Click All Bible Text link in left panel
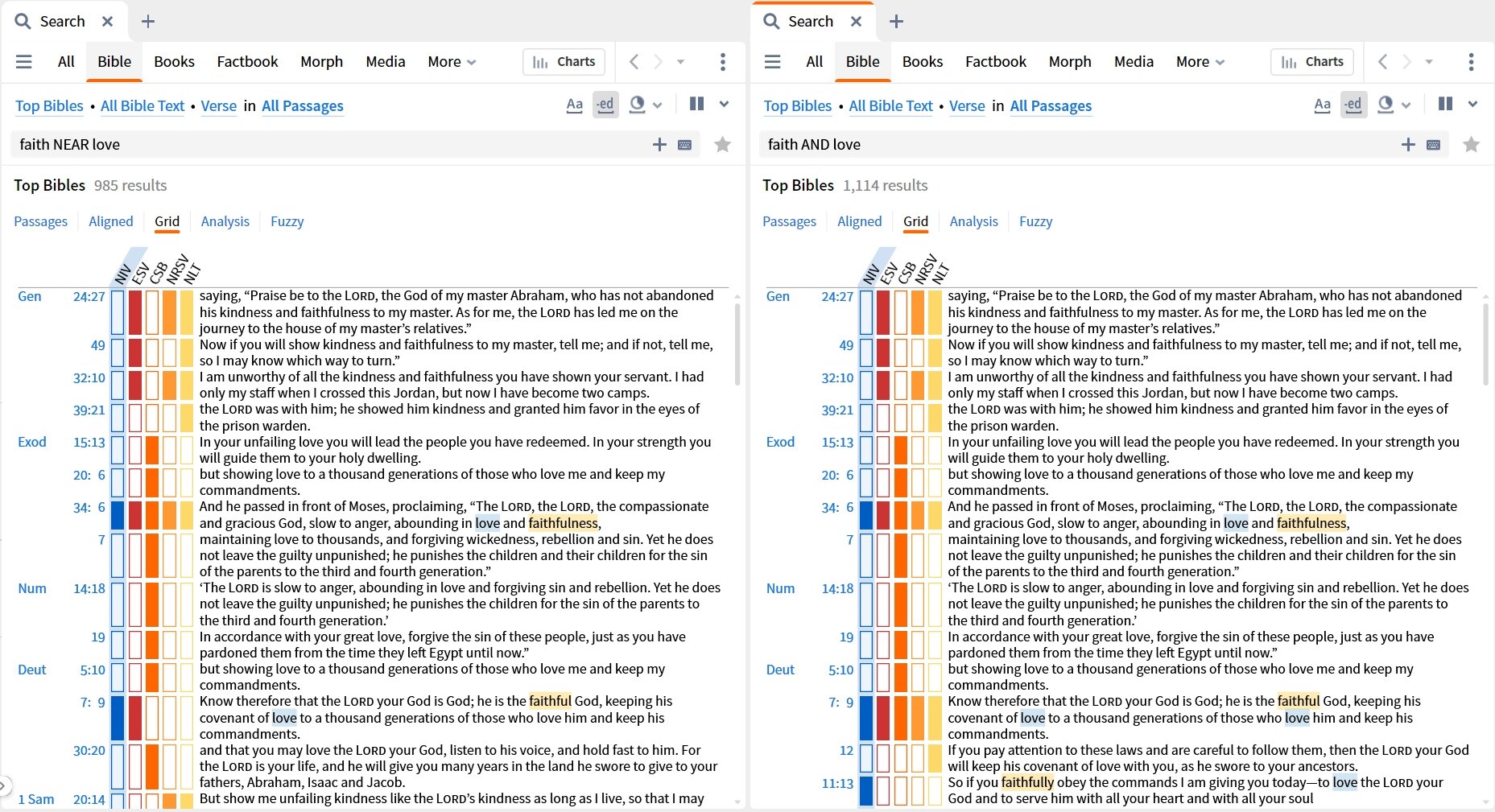 pyautogui.click(x=142, y=106)
